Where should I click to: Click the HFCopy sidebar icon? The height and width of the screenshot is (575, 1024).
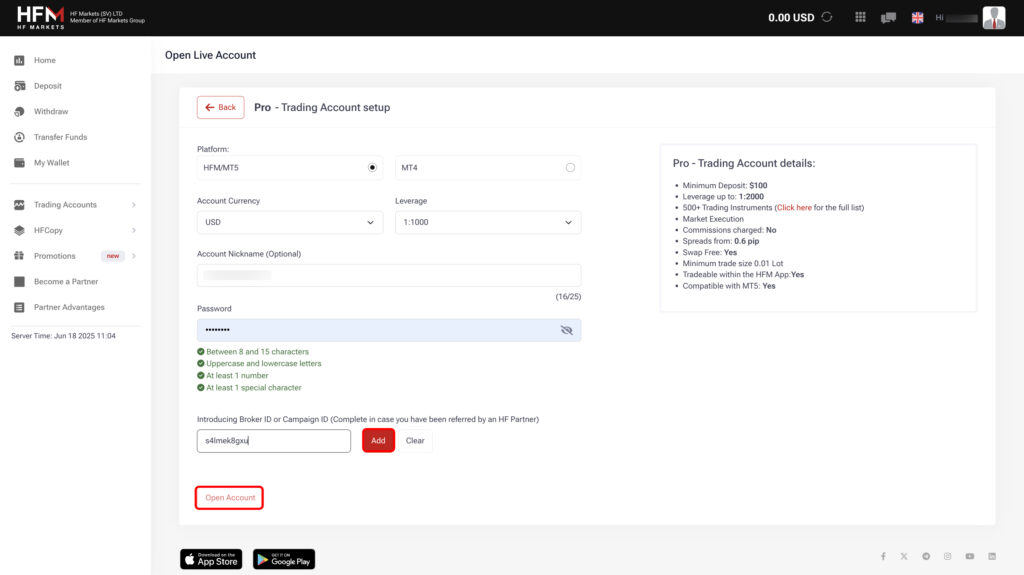[x=20, y=230]
